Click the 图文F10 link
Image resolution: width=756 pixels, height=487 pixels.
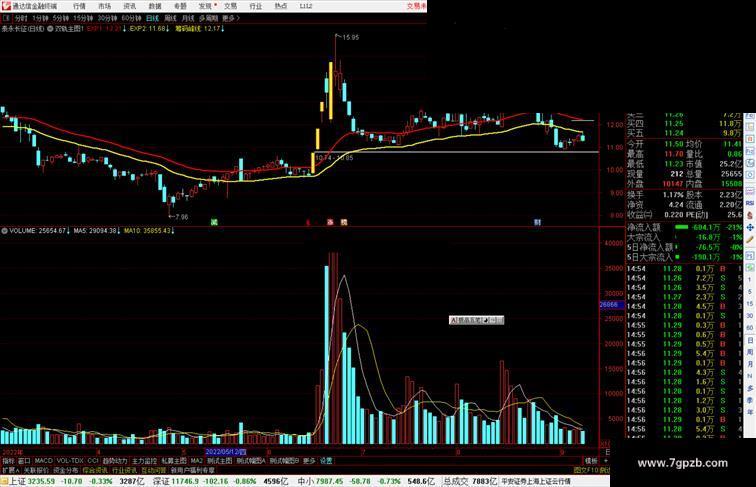[x=586, y=470]
